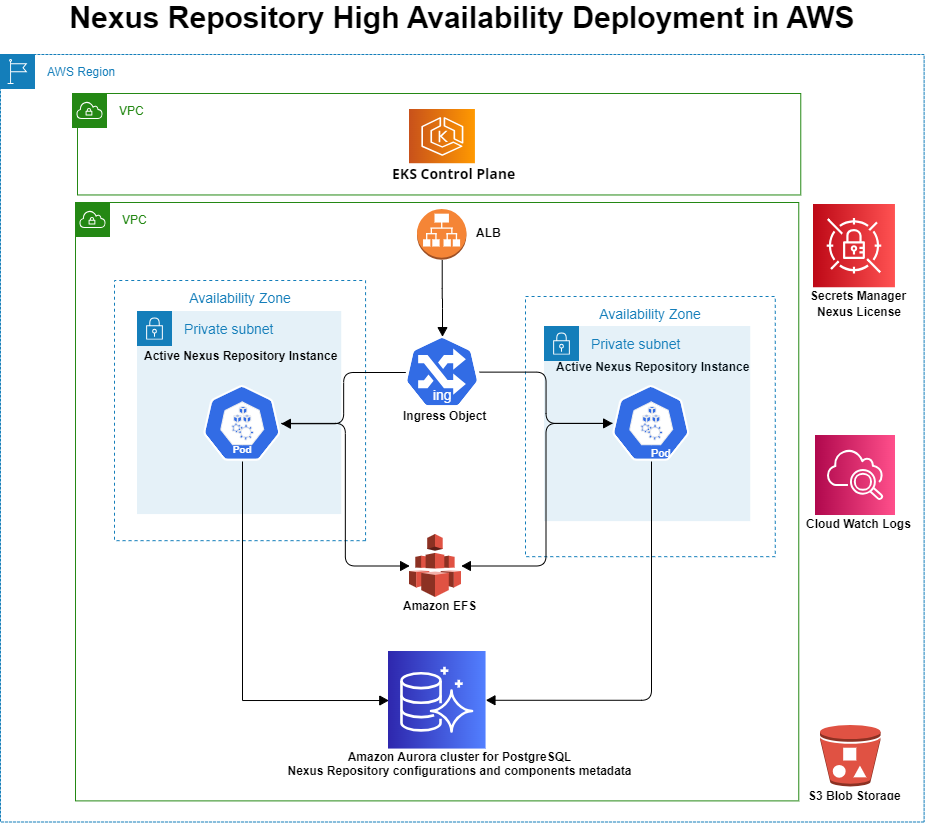
Task: Click the EKS Control Plane label
Action: point(454,174)
